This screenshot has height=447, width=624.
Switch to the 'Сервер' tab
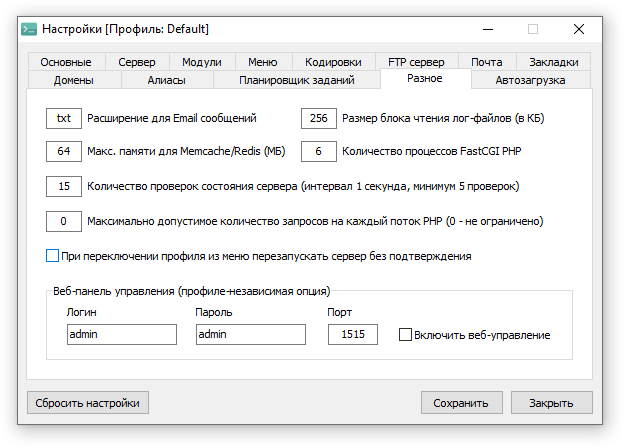(137, 62)
